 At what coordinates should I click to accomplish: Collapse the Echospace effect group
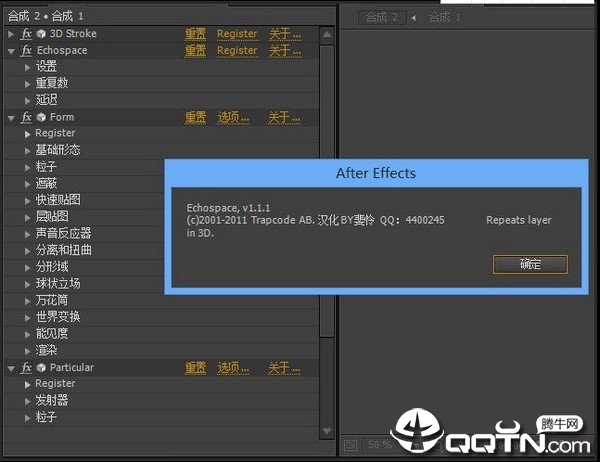11,50
